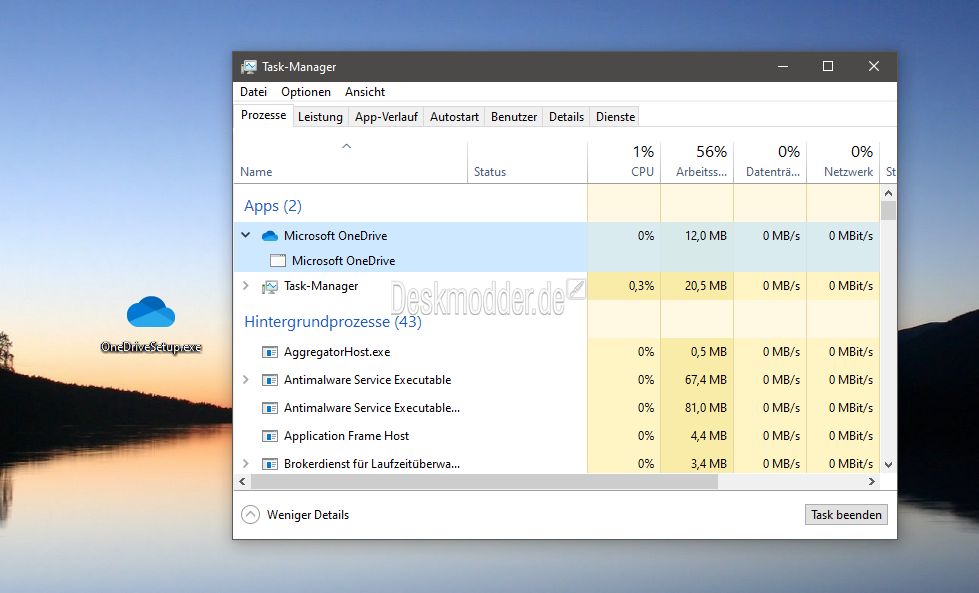Sort by the Name column header
Viewport: 979px width, 593px height.
(x=350, y=163)
